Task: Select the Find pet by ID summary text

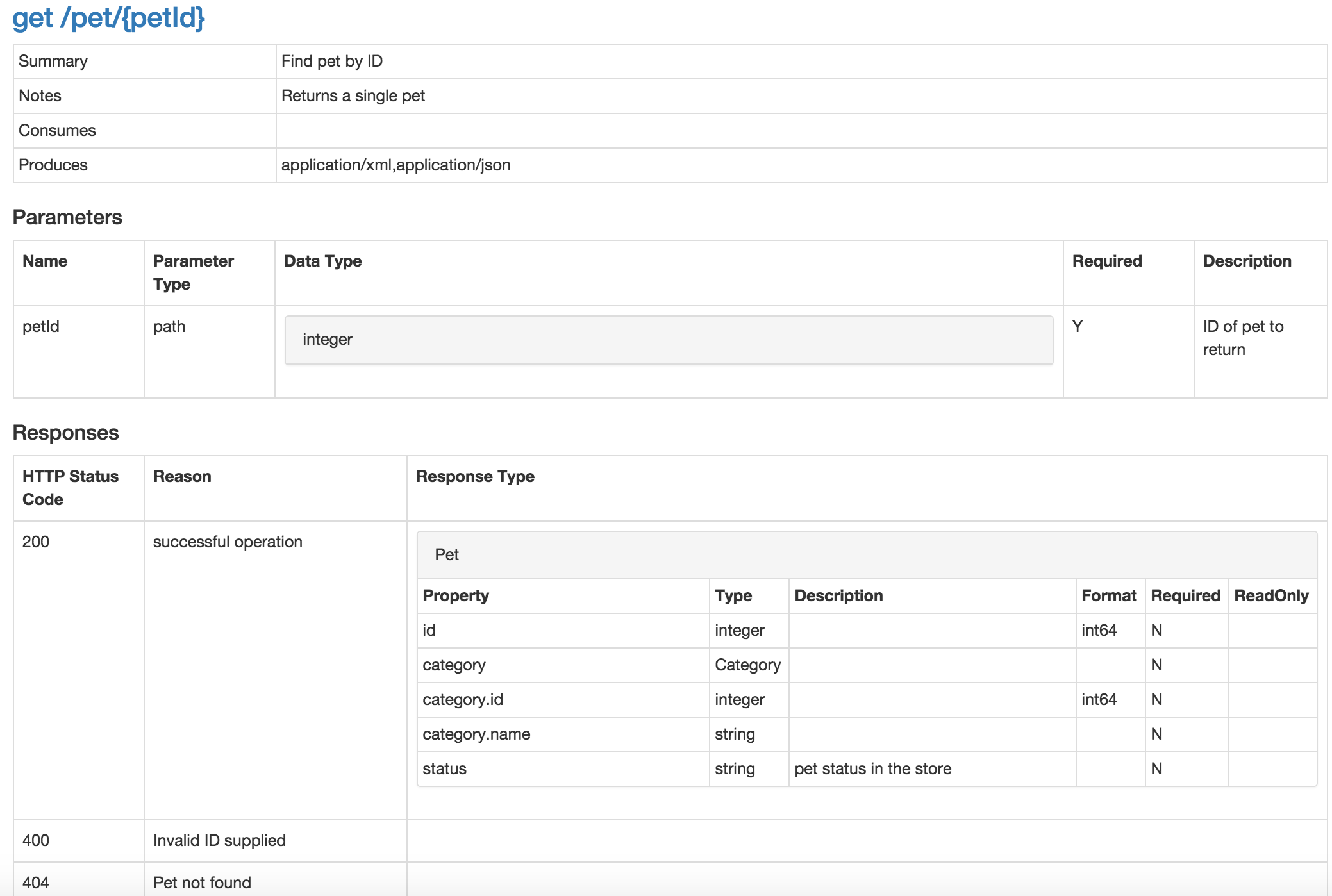Action: click(331, 62)
